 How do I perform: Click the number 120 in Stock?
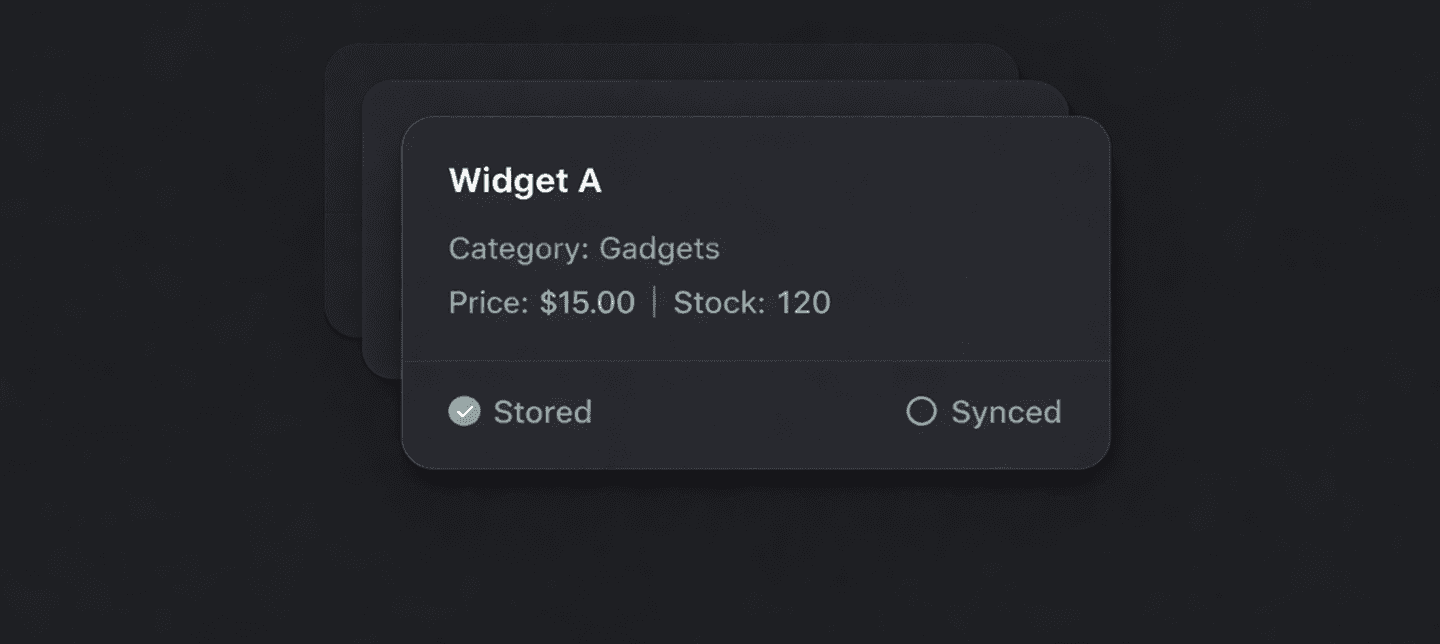(804, 303)
